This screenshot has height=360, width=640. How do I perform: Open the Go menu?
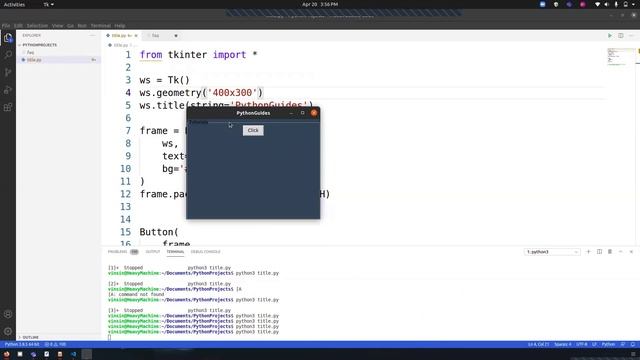click(70, 26)
